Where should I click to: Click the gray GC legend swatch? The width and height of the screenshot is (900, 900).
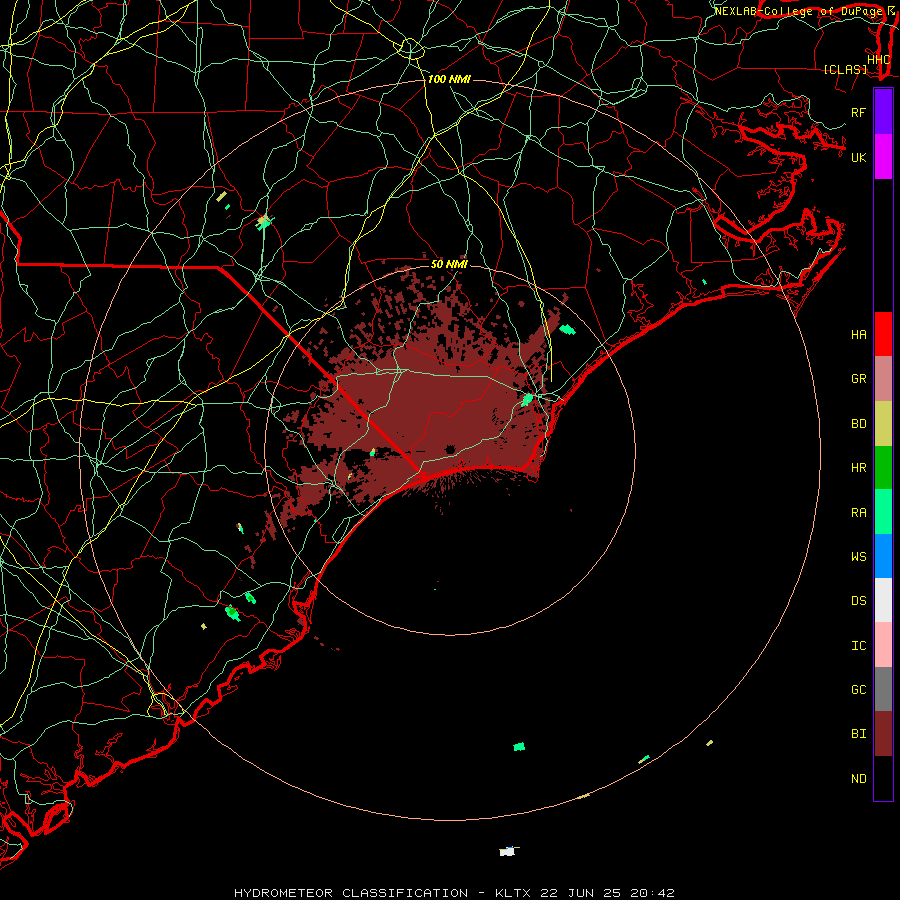883,689
